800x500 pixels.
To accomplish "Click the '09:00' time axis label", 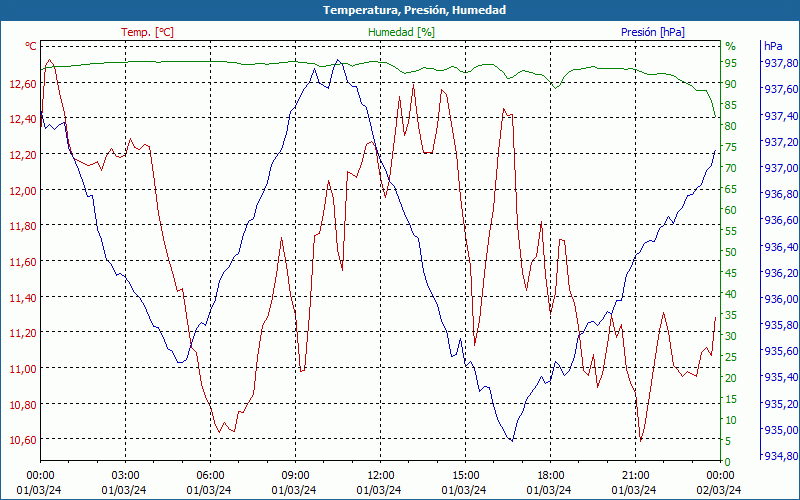I will [x=295, y=474].
